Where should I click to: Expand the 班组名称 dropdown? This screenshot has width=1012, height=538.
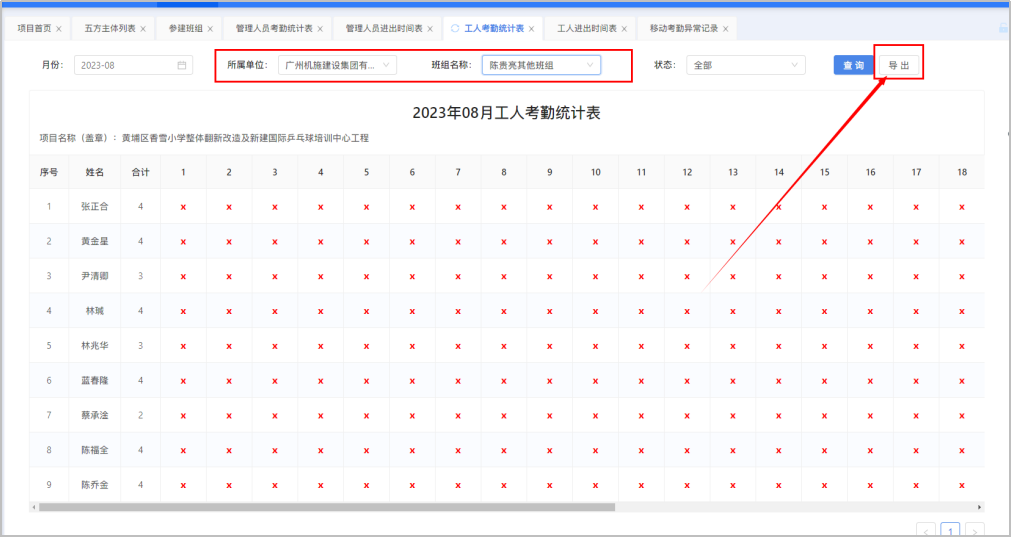click(541, 65)
